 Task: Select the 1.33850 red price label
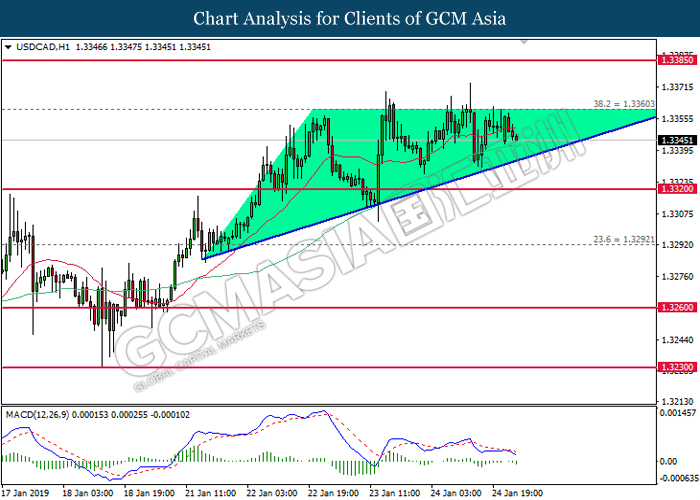coord(677,60)
